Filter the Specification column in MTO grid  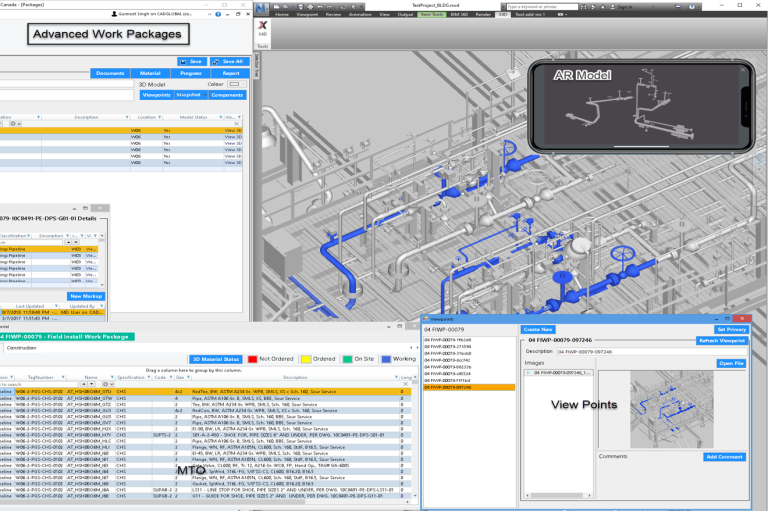point(148,377)
